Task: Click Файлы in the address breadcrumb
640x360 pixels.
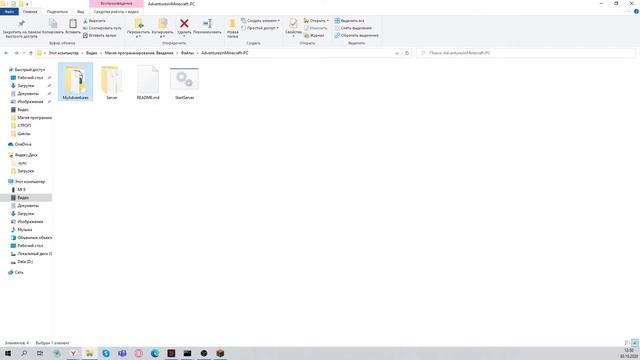Action: coord(187,53)
